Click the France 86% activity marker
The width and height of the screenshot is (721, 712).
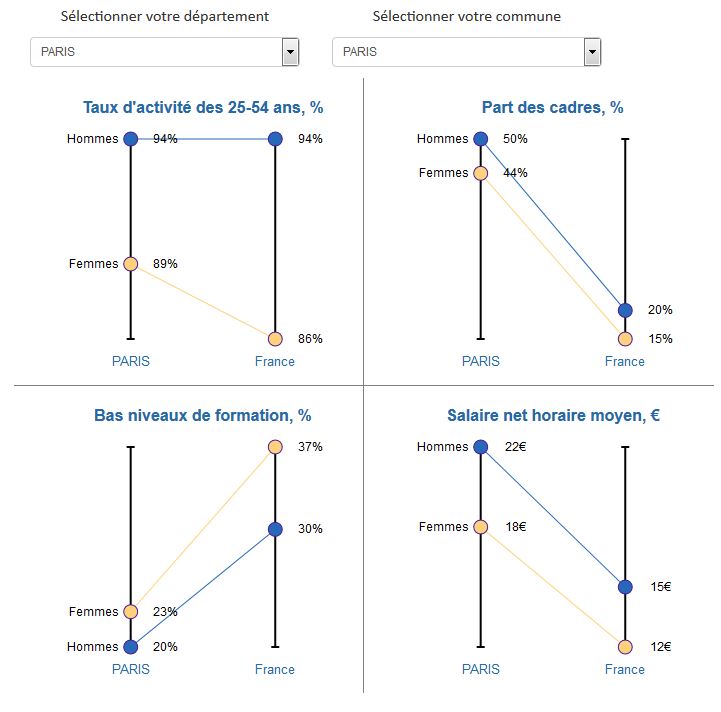(x=275, y=339)
